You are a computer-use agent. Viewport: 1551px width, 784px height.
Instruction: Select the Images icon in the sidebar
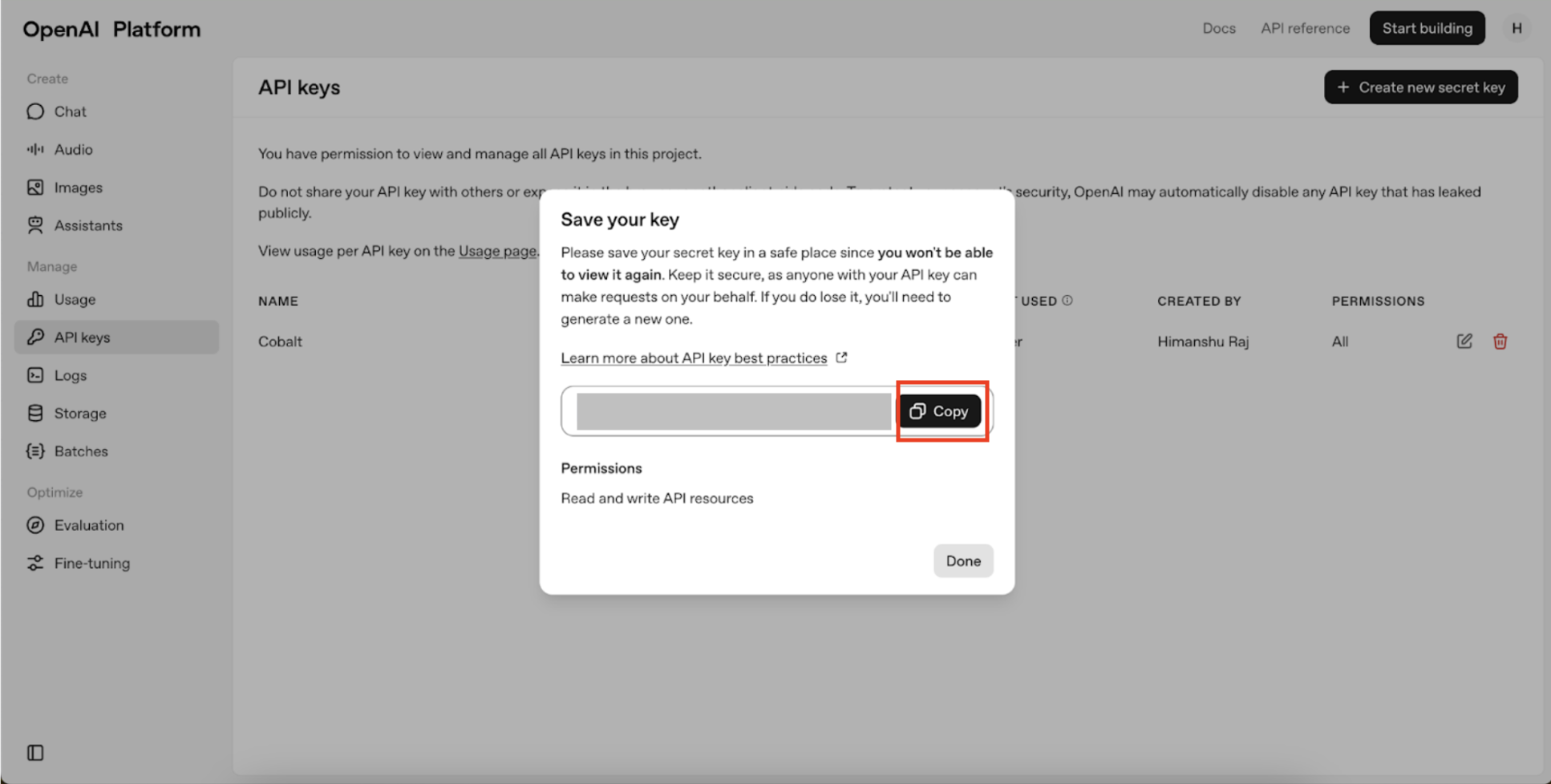click(34, 187)
